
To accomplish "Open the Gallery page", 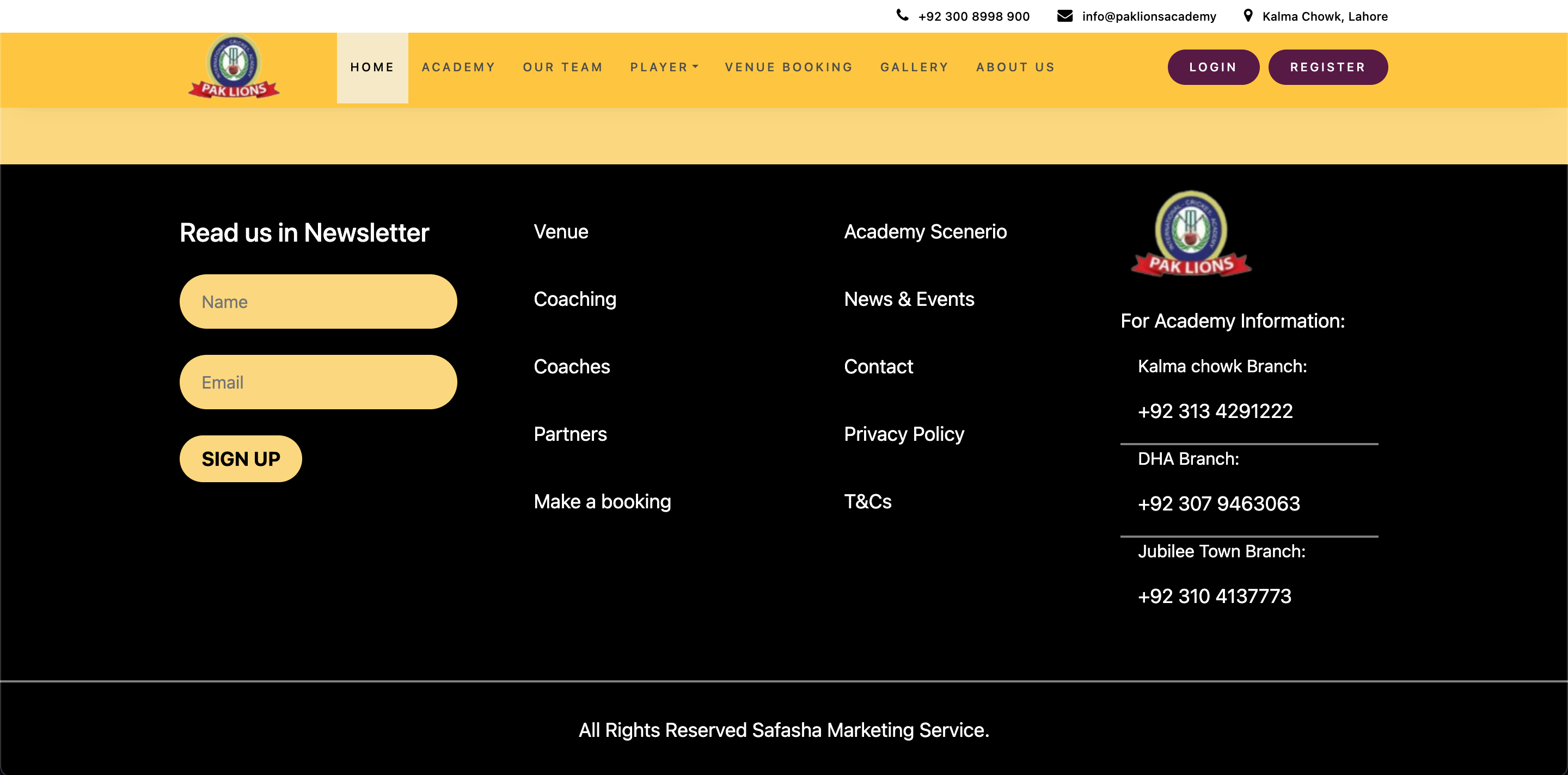I will coord(914,67).
